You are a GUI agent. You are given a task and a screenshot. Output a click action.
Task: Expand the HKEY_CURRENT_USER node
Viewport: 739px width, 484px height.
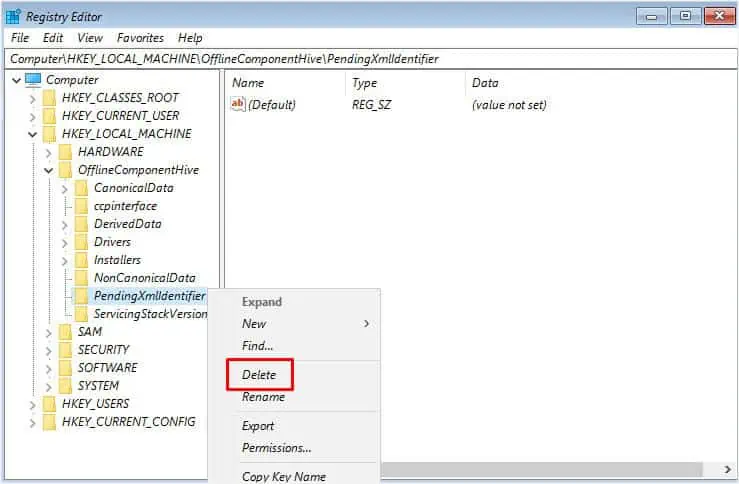33,116
